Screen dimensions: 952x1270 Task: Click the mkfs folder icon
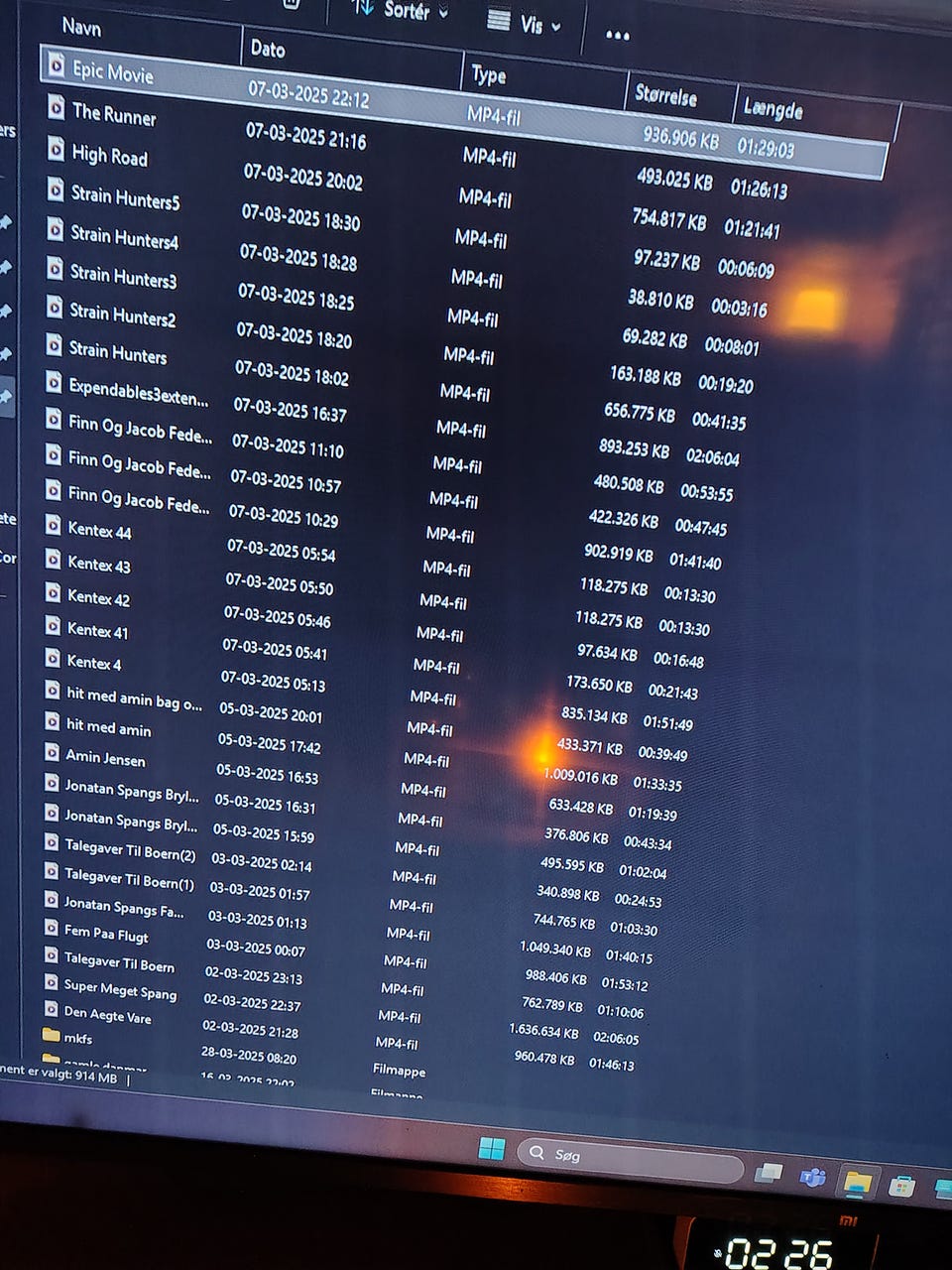pos(51,1036)
